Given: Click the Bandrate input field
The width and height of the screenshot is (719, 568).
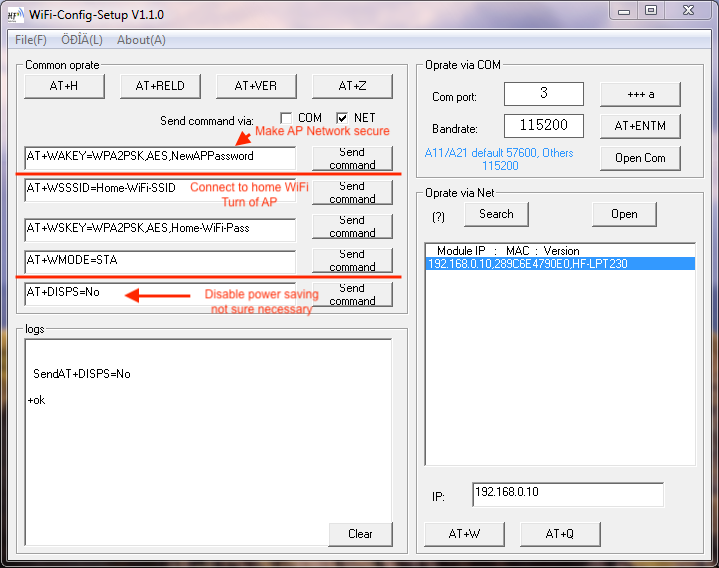Looking at the screenshot, I should [543, 126].
